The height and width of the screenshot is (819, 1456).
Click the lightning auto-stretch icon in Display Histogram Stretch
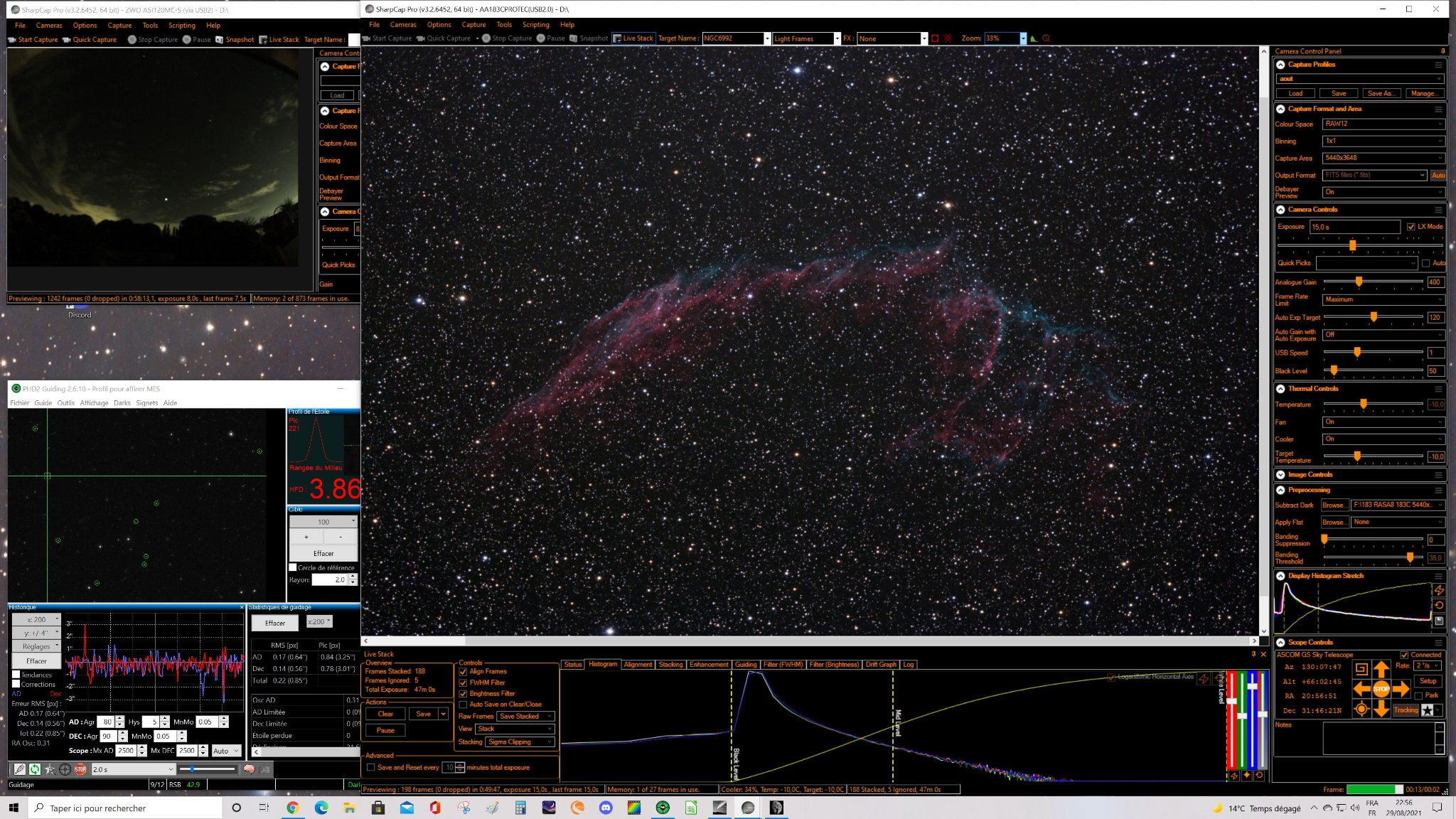(x=1439, y=590)
